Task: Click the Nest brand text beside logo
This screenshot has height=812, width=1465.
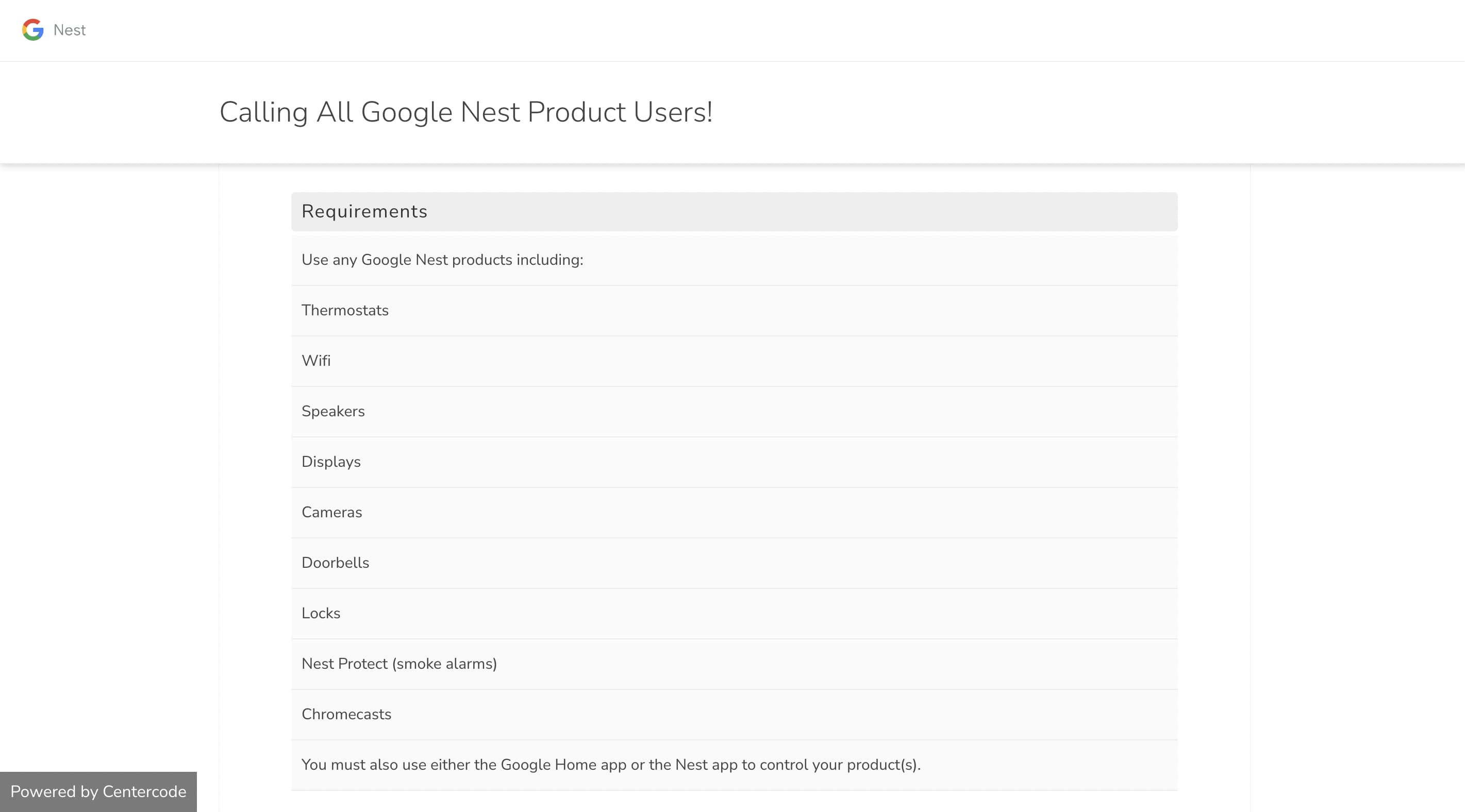Action: coord(70,30)
